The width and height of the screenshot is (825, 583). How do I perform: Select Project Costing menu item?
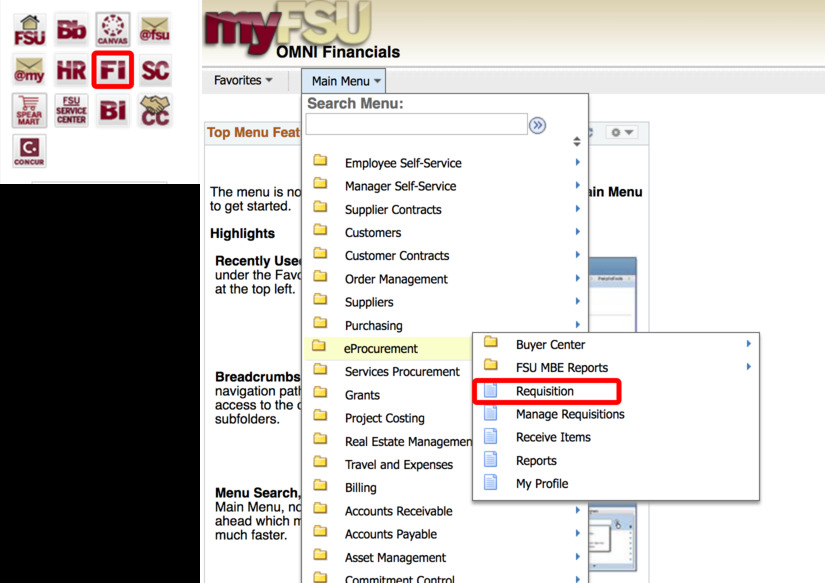click(x=385, y=418)
